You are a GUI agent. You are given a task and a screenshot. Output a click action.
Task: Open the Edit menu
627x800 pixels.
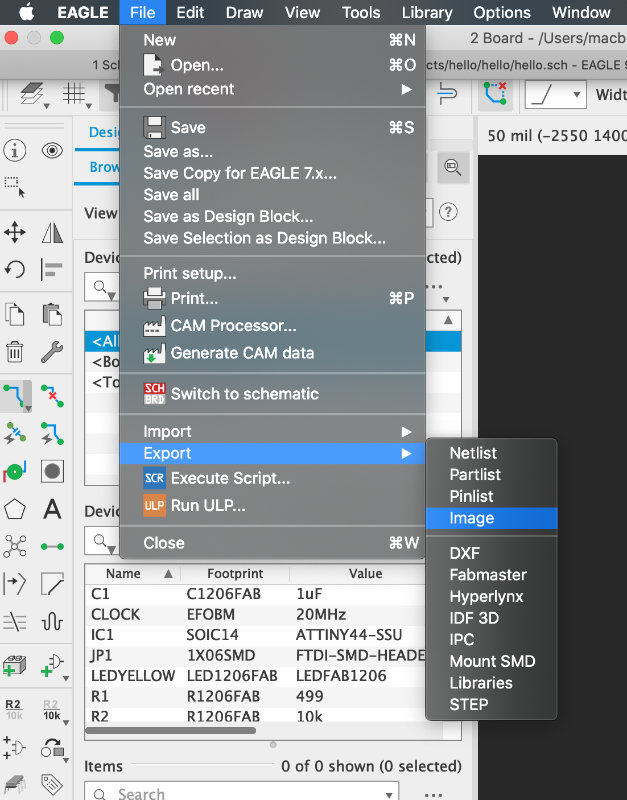(x=190, y=12)
